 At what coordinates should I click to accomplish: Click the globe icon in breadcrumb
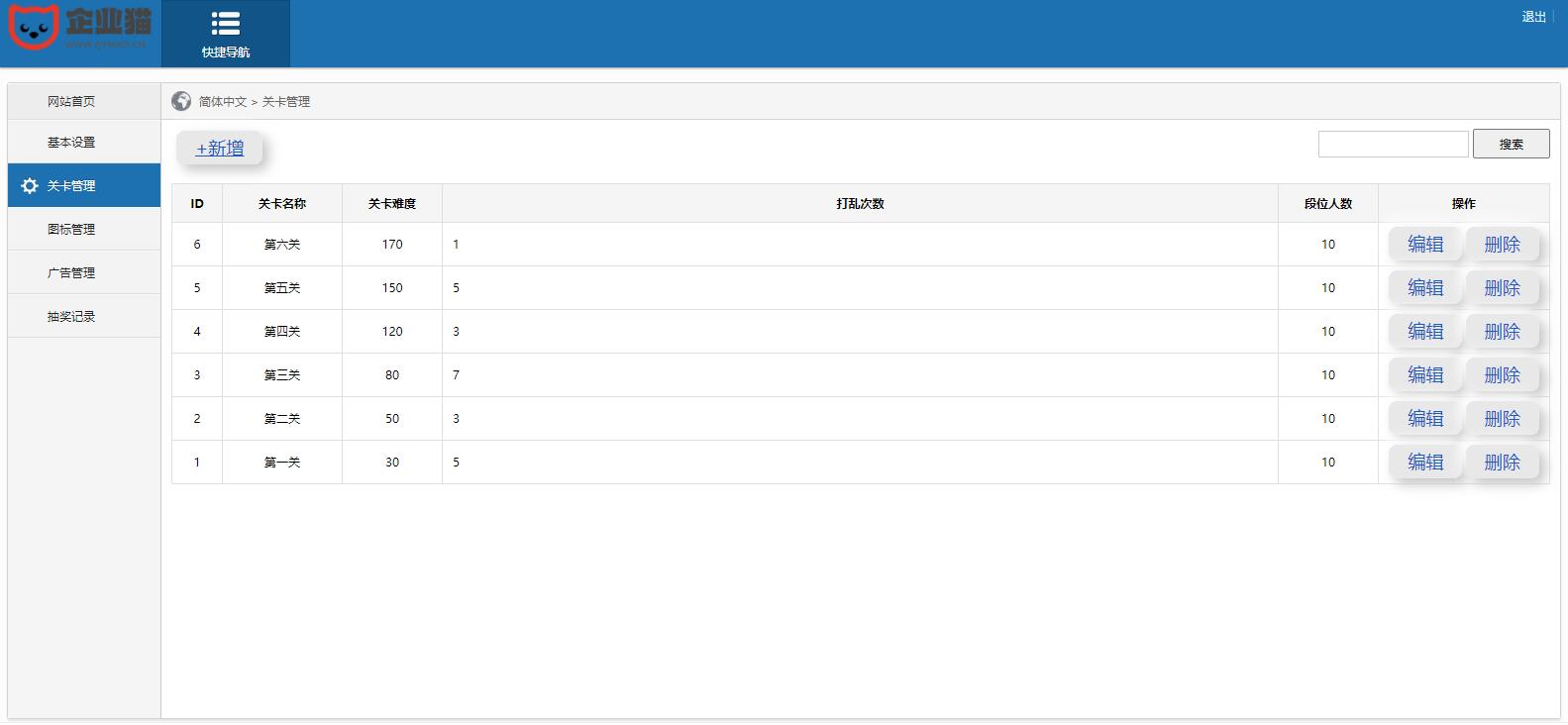(x=181, y=101)
